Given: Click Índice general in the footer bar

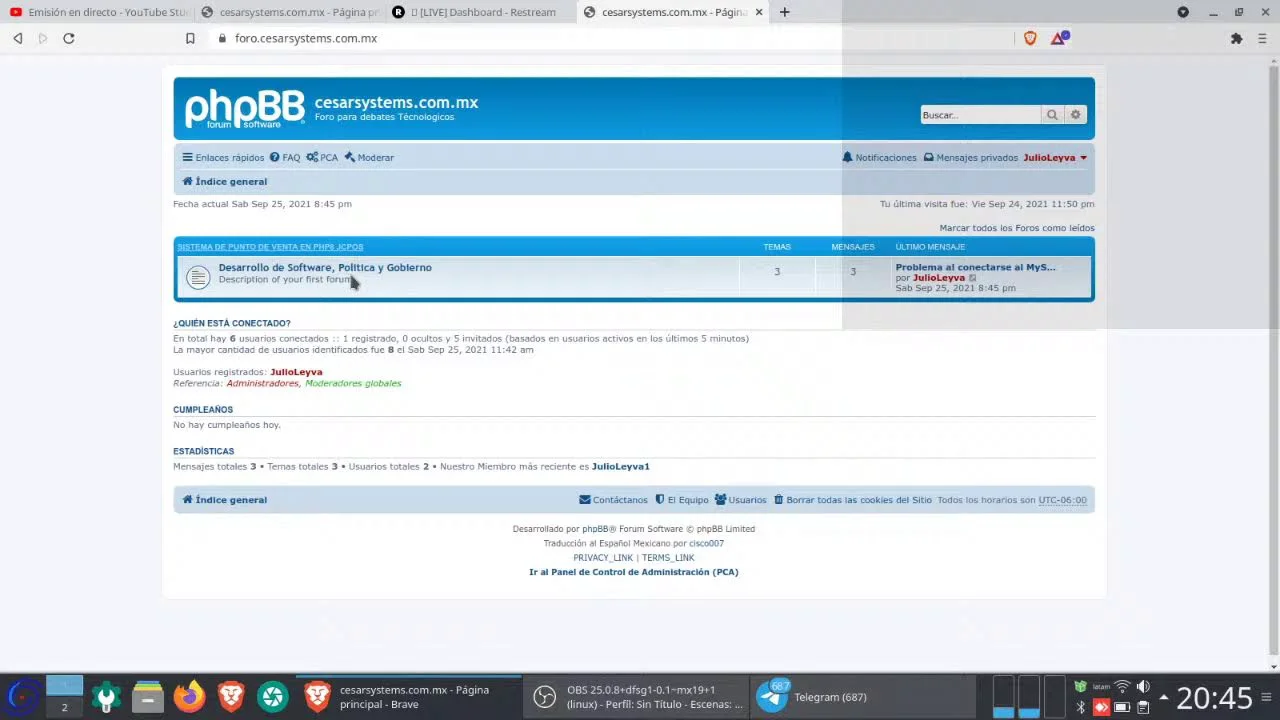Looking at the screenshot, I should 225,500.
